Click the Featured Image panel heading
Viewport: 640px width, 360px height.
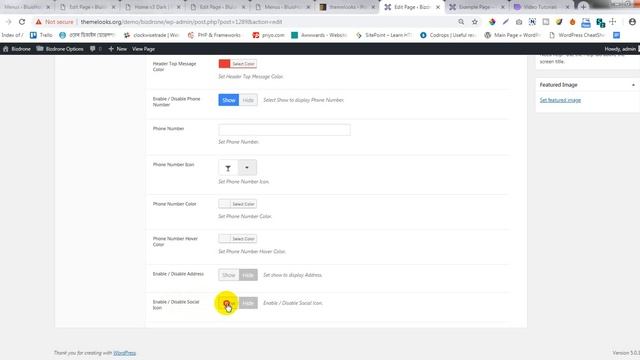(558, 85)
